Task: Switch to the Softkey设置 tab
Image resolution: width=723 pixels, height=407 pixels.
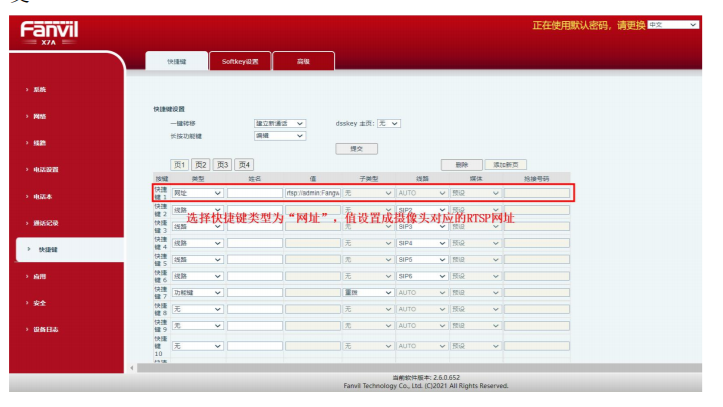Action: pos(240,61)
